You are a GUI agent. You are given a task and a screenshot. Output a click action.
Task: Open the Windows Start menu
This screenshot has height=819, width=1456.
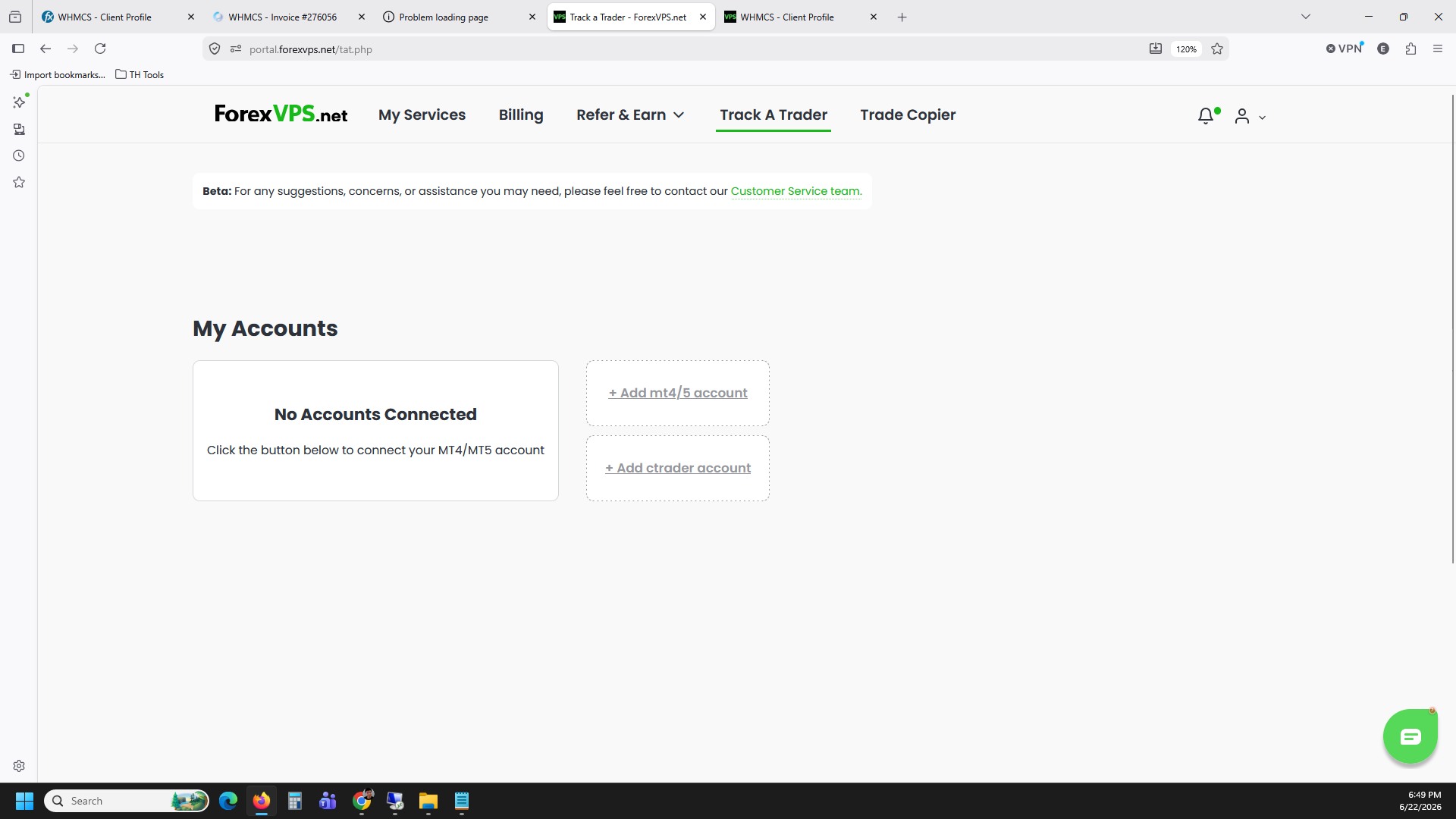point(24,801)
